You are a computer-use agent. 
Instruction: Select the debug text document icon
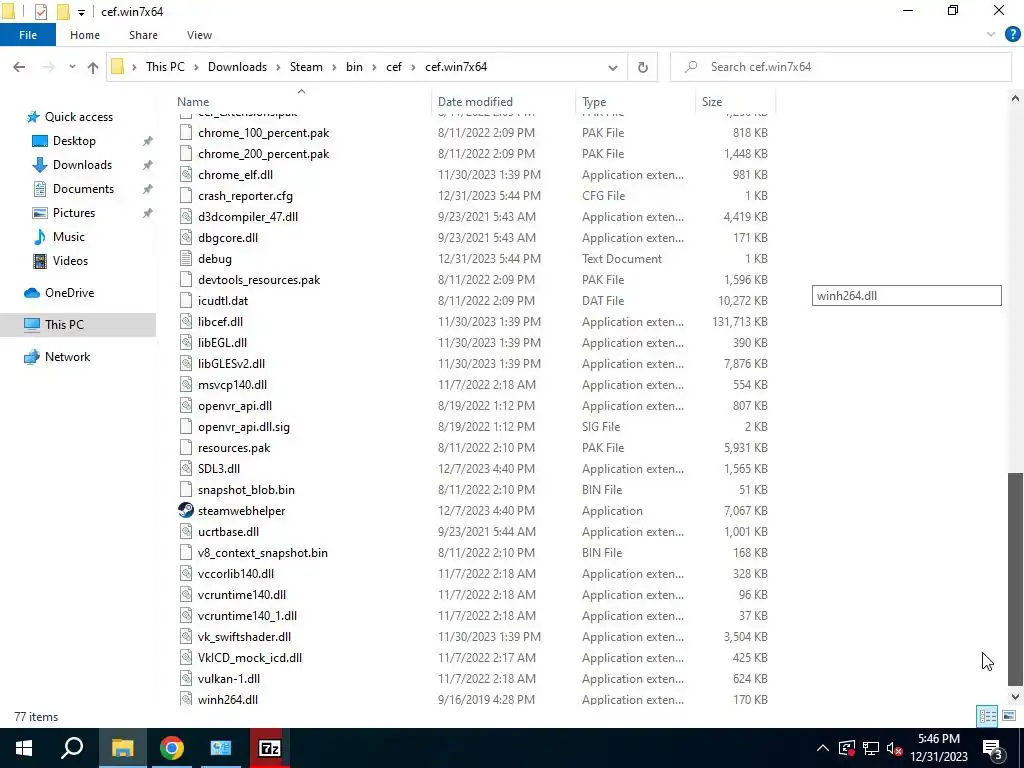tap(186, 259)
